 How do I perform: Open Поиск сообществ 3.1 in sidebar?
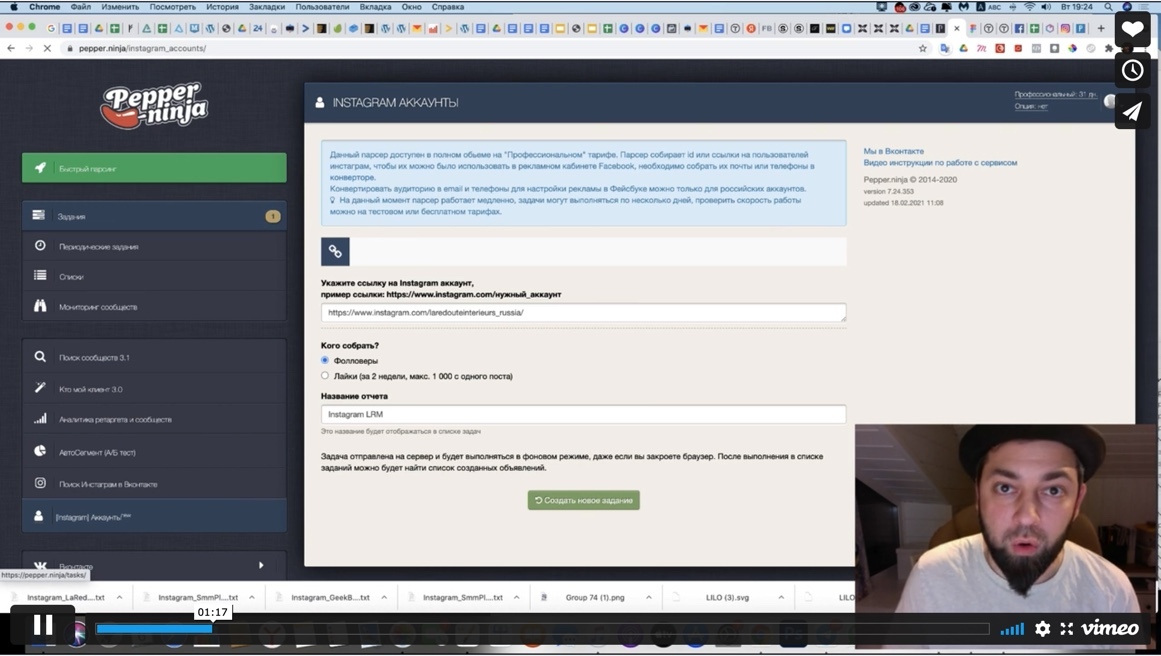tap(154, 357)
